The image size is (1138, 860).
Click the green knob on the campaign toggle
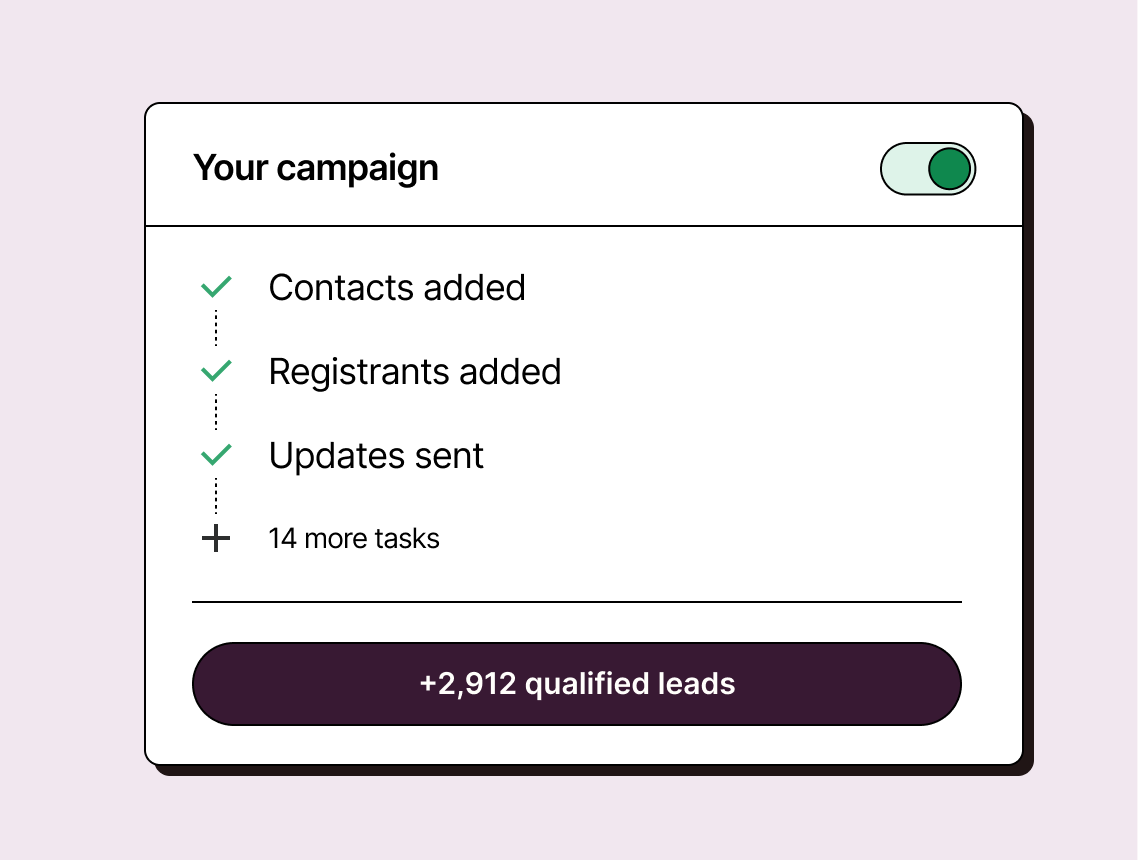point(949,169)
